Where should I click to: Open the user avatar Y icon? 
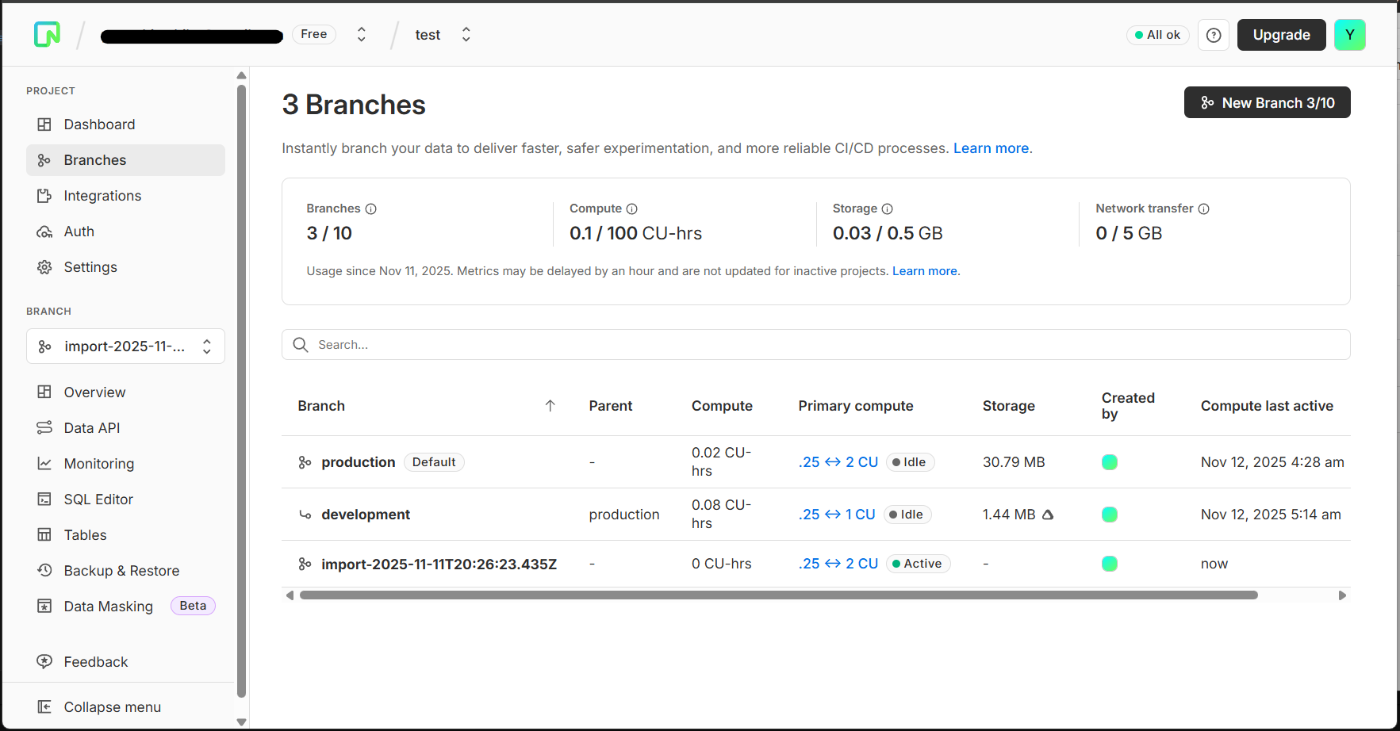tap(1349, 35)
